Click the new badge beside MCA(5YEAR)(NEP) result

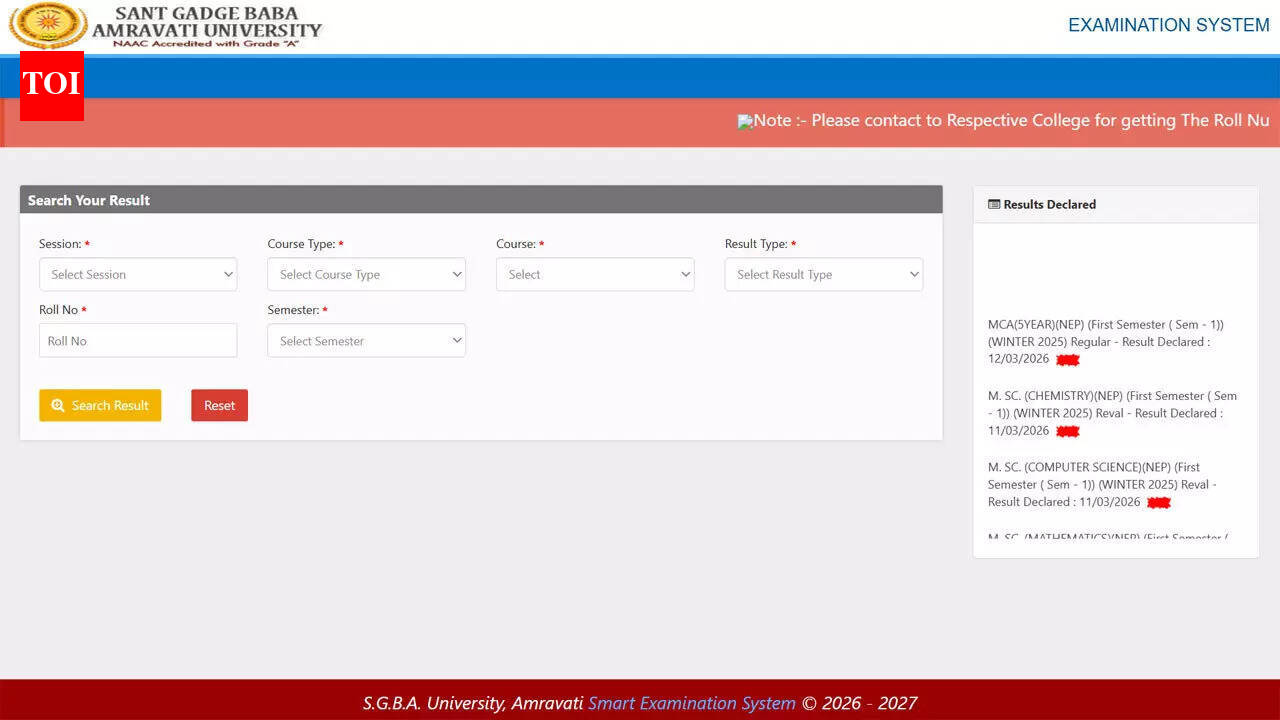click(x=1067, y=359)
